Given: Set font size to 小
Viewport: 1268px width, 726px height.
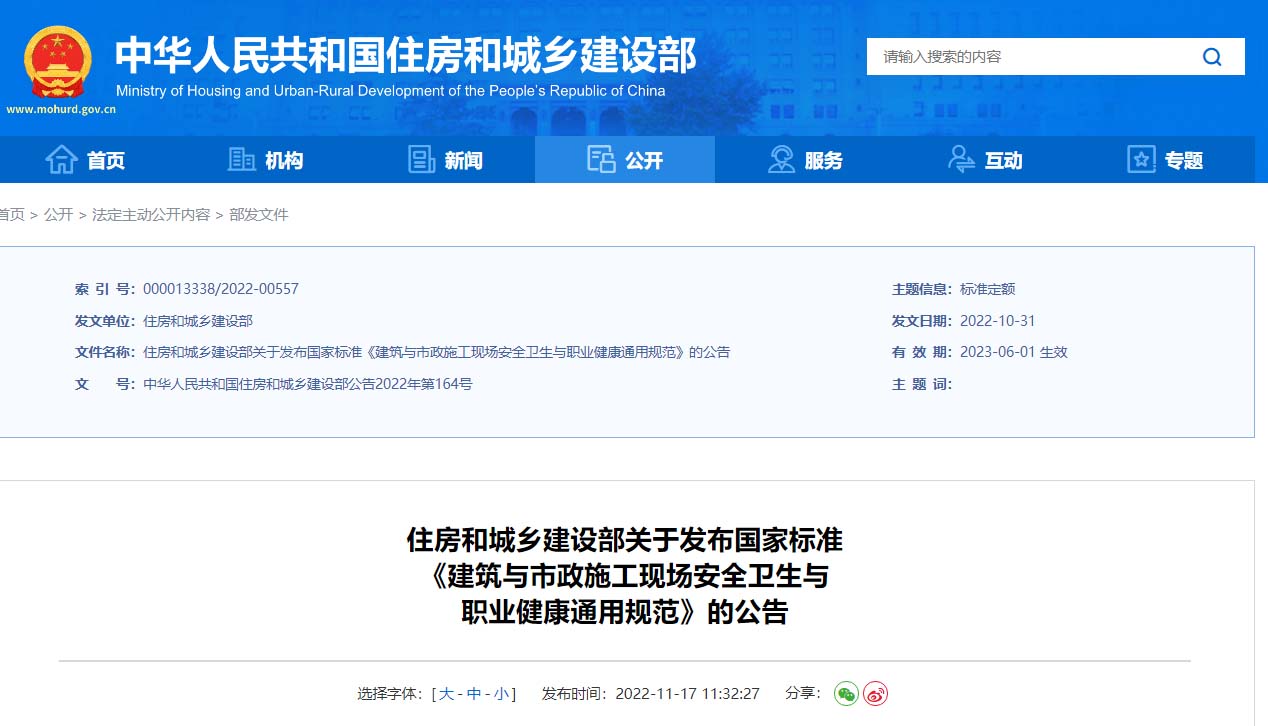Looking at the screenshot, I should (501, 694).
